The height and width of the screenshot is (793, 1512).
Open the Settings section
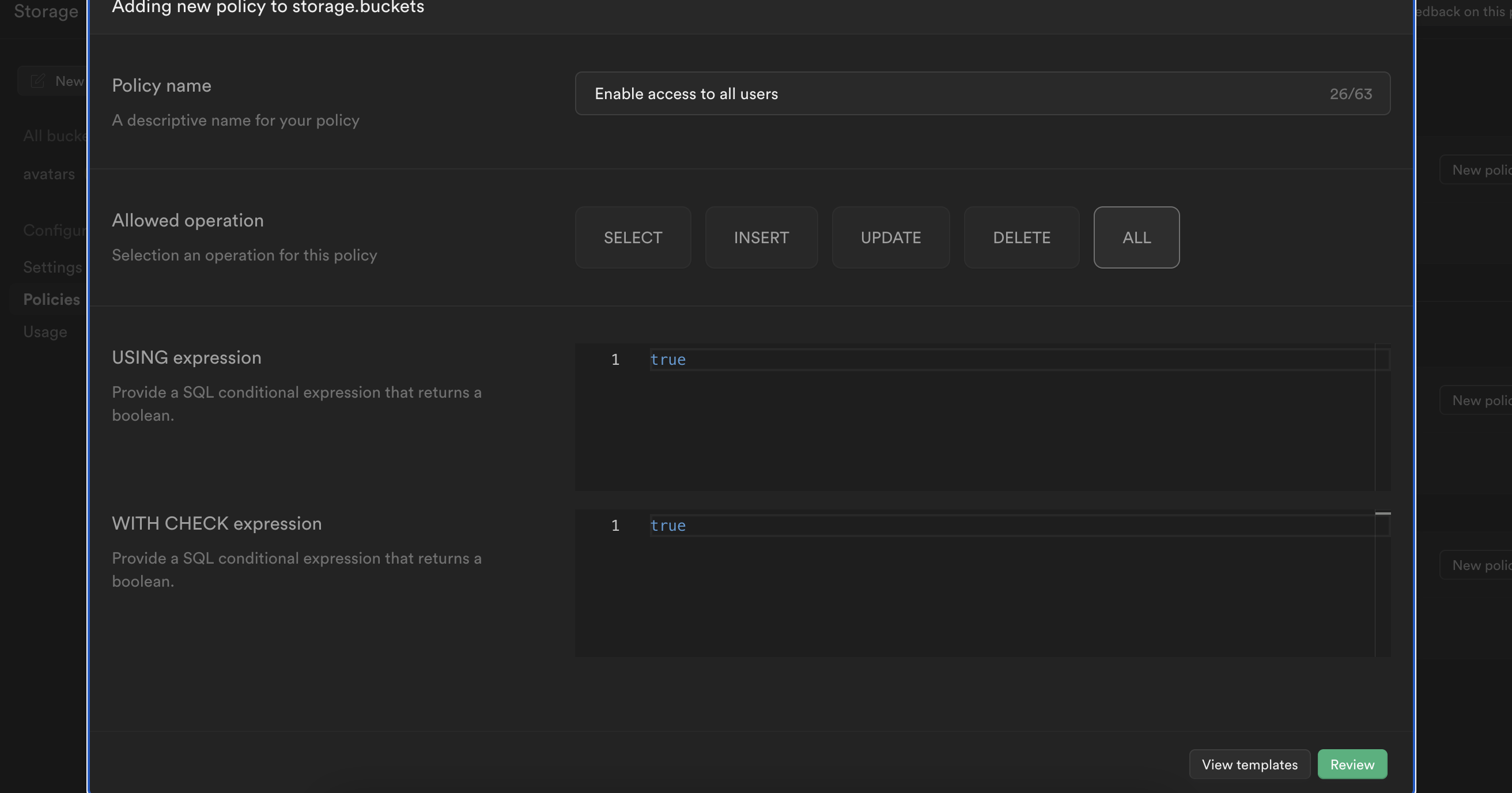(x=52, y=267)
